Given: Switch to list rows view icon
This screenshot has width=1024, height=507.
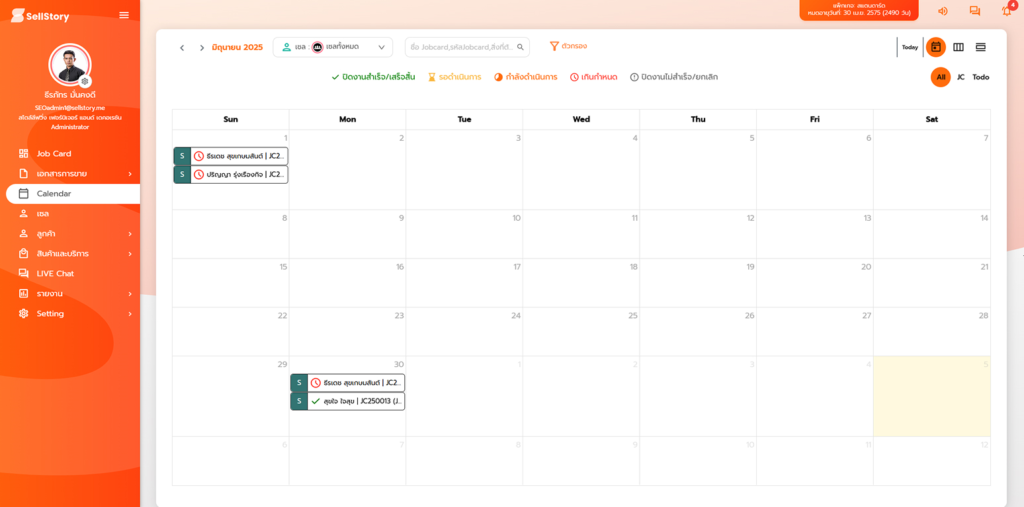Looking at the screenshot, I should [x=980, y=47].
